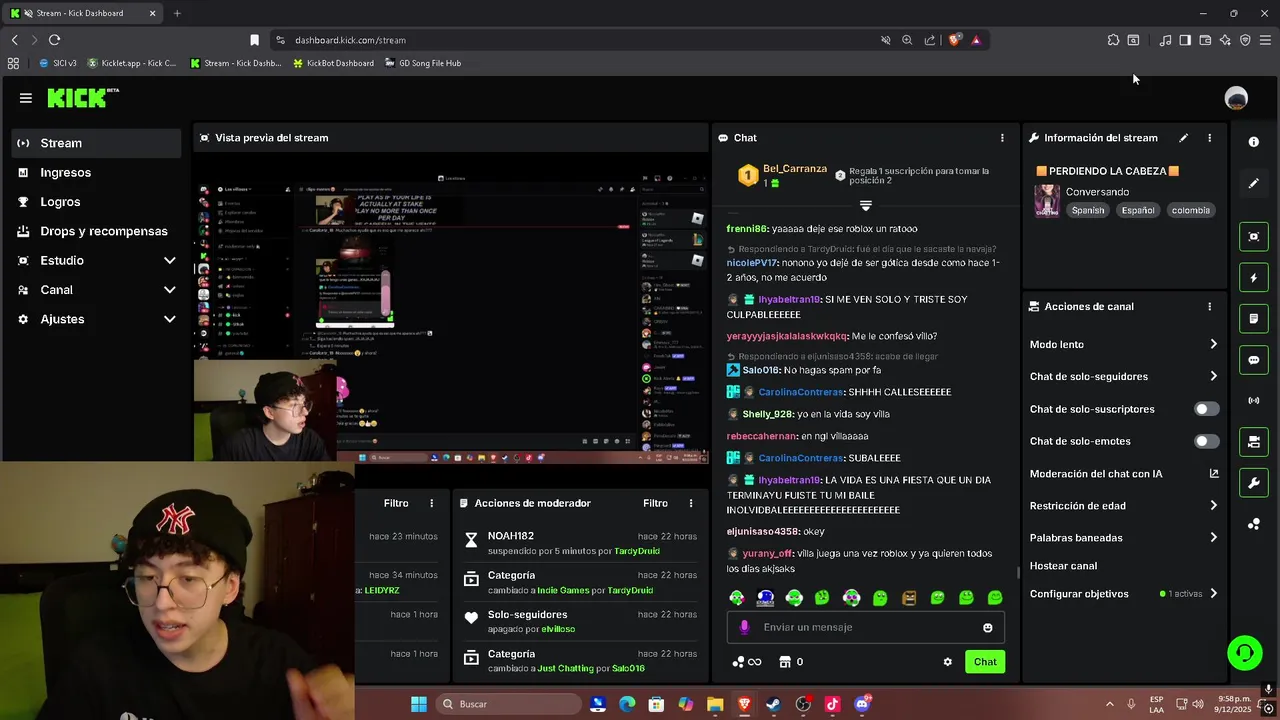Open the green support headset button
This screenshot has width=1280, height=720.
pos(1245,653)
